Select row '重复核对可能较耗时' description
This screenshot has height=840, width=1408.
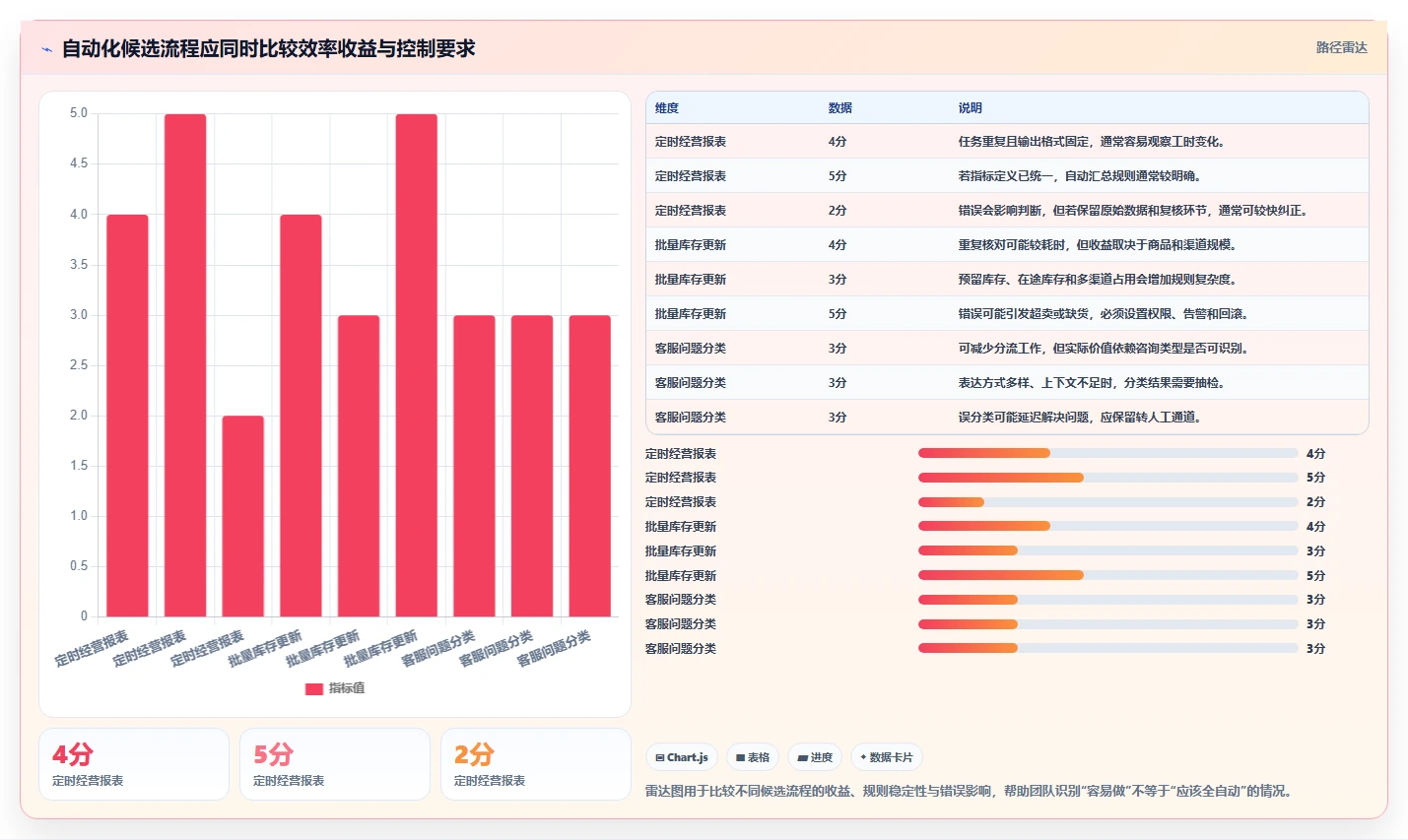(x=1098, y=245)
